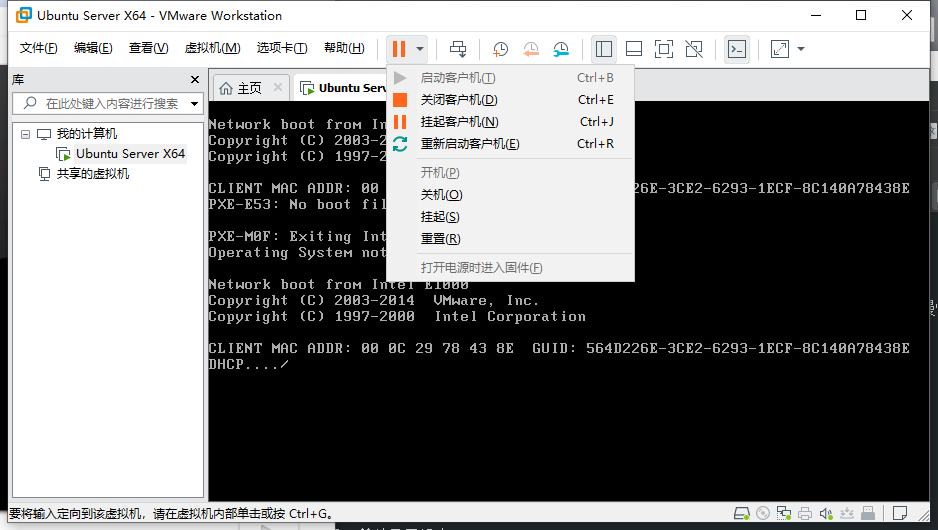Select 挂起(S) in the power menu

pos(510,217)
